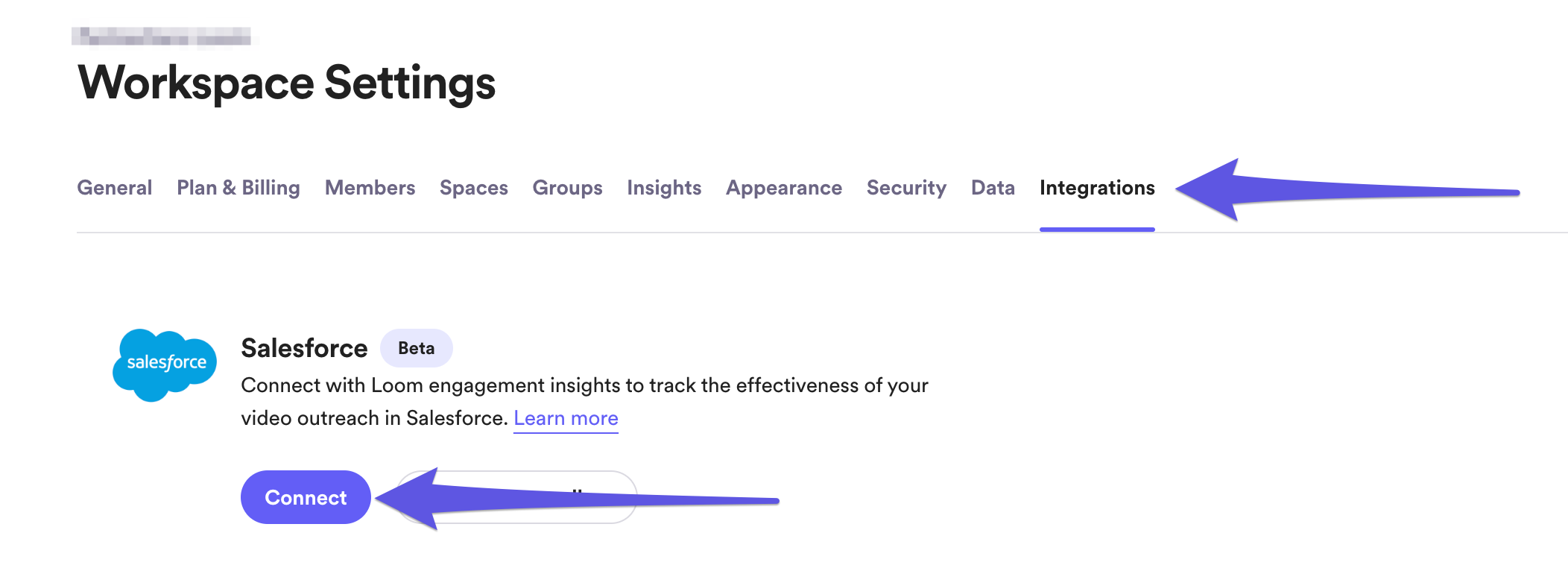Switch to the Appearance tab
Screen dimensions: 1568x568
pos(784,188)
